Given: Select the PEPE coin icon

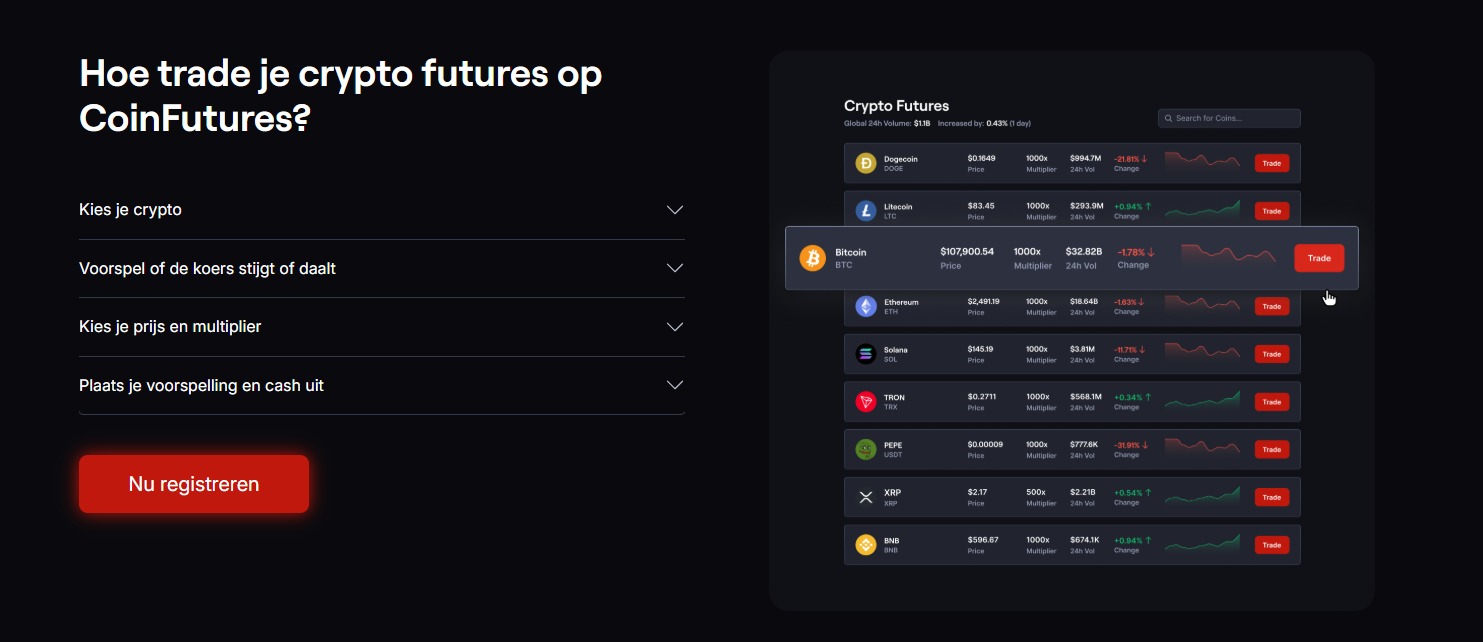Looking at the screenshot, I should pyautogui.click(x=866, y=449).
